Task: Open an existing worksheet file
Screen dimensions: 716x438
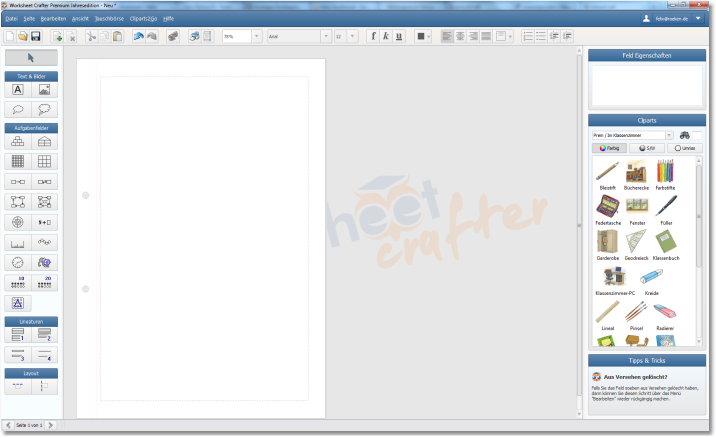Action: 22,36
